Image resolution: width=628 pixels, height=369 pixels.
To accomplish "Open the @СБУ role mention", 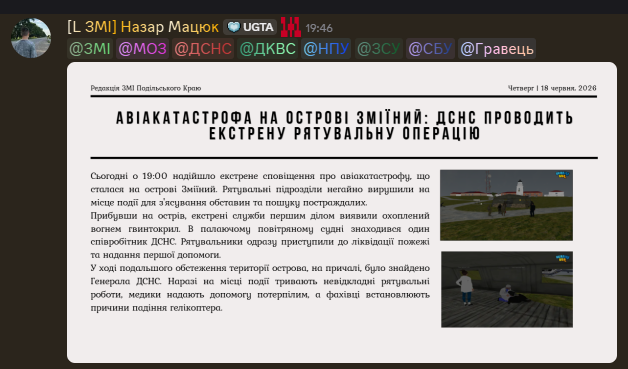I will point(430,49).
